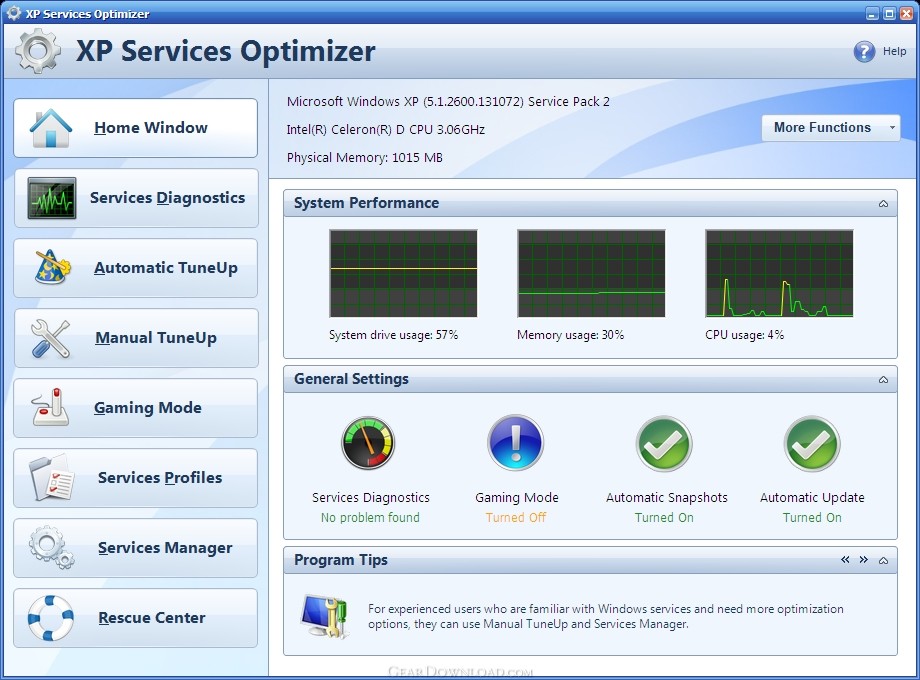This screenshot has height=680, width=920.
Task: Click the Intel Celeron CPU info line
Action: [385, 130]
